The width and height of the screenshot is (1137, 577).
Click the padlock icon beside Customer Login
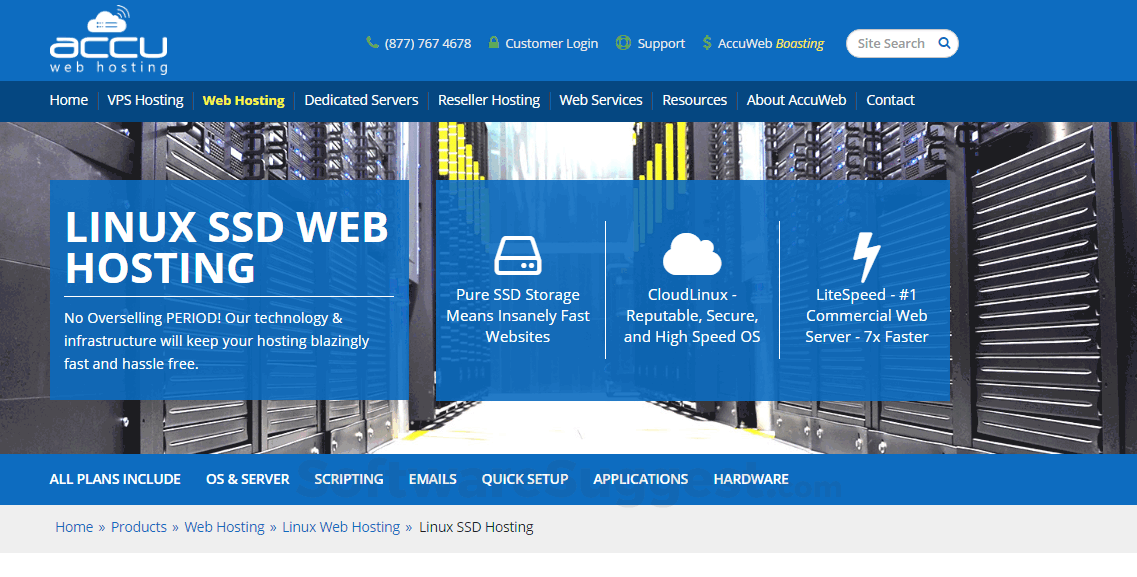pos(493,42)
